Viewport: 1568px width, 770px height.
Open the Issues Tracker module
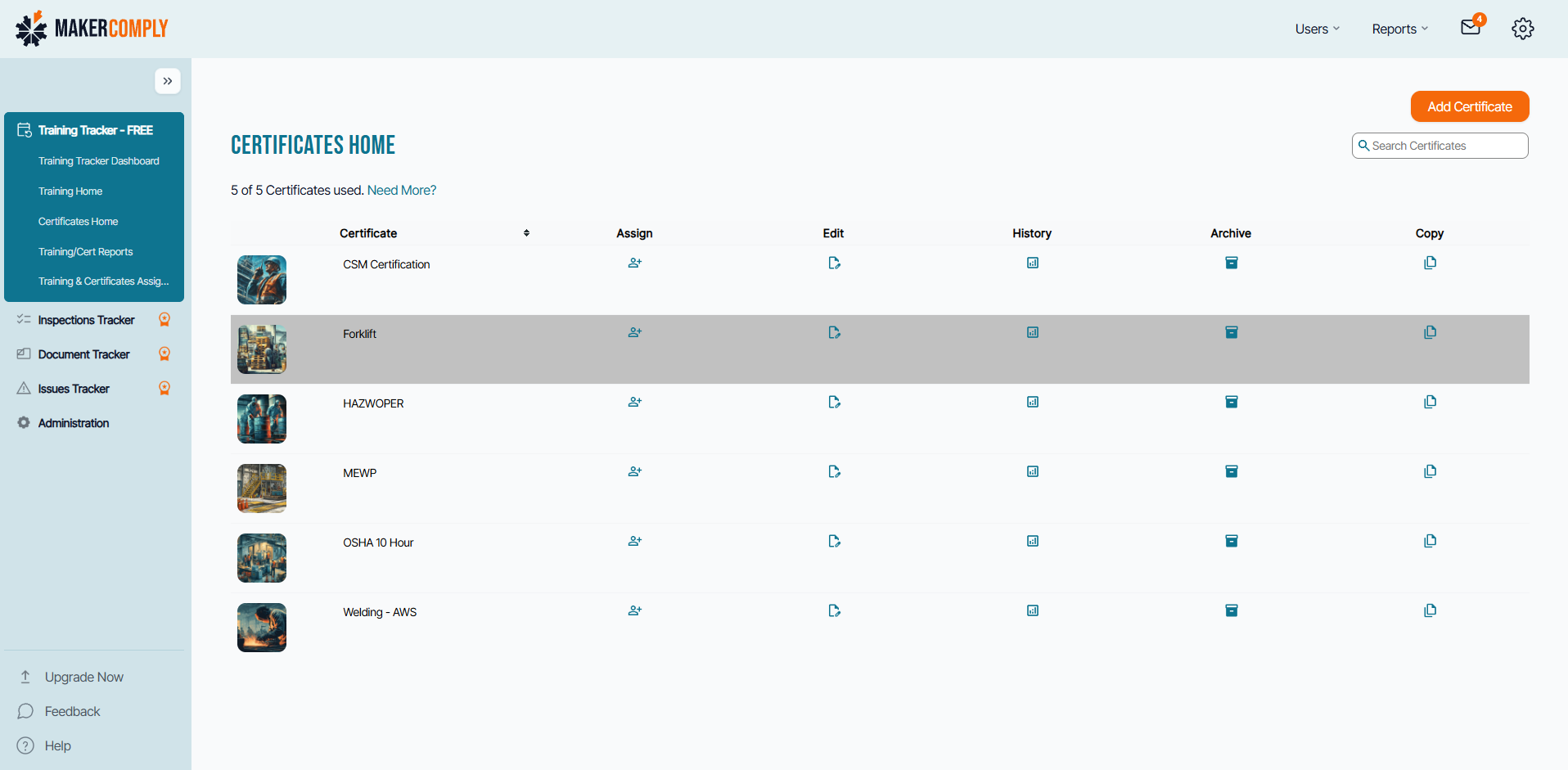[x=74, y=389]
